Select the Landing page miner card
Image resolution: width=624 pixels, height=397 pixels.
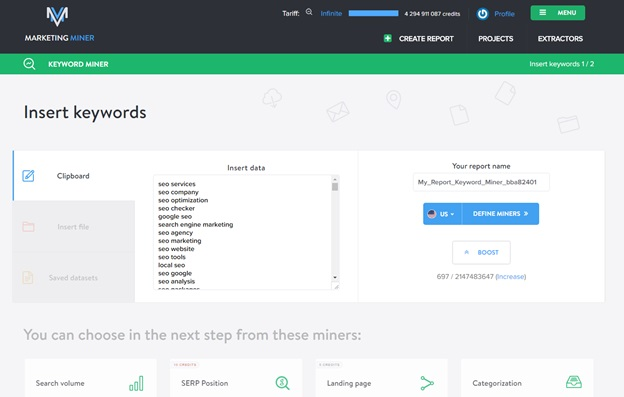coord(382,378)
